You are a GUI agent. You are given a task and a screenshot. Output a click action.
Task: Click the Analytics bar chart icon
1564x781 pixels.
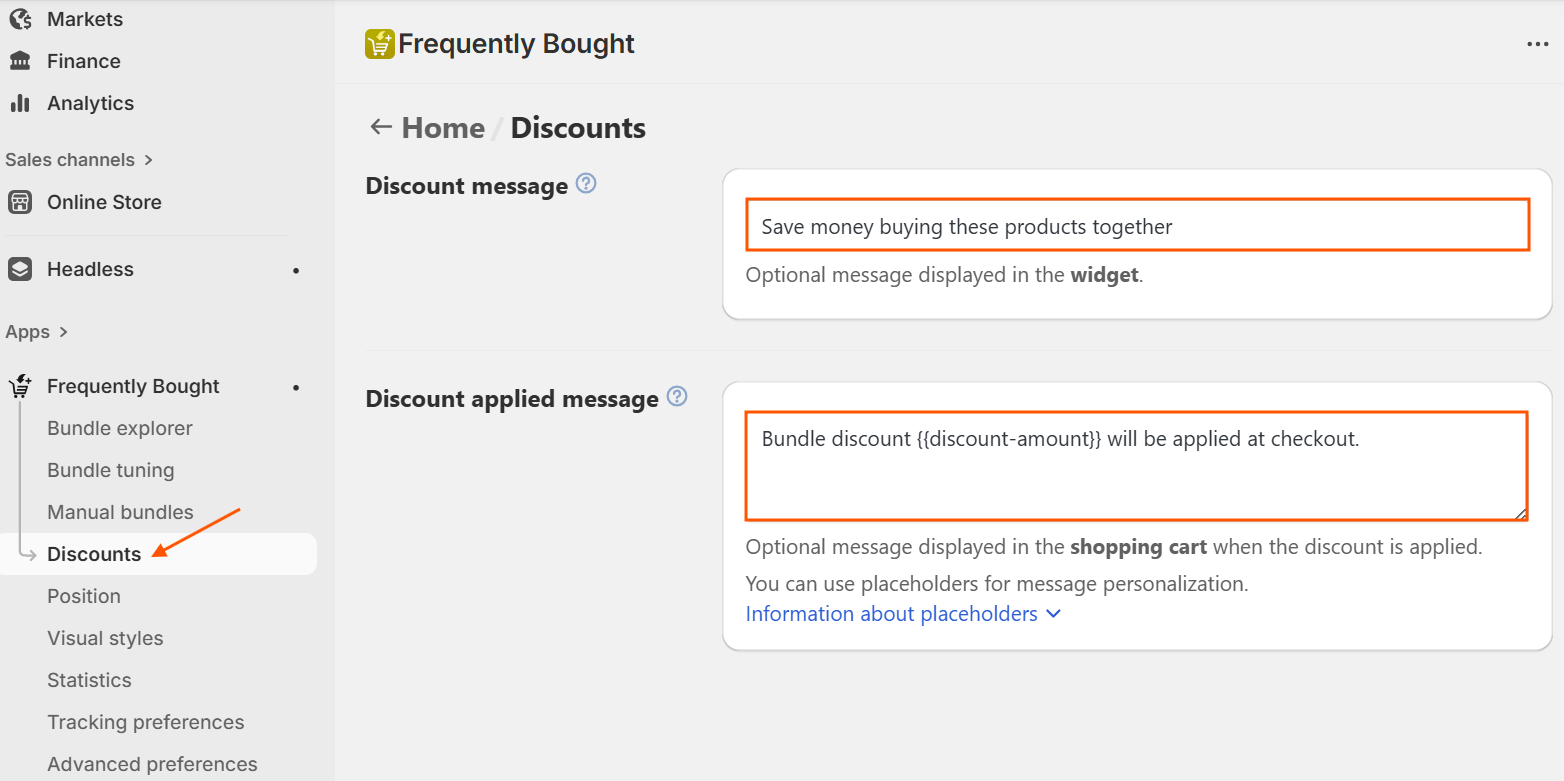[x=20, y=103]
